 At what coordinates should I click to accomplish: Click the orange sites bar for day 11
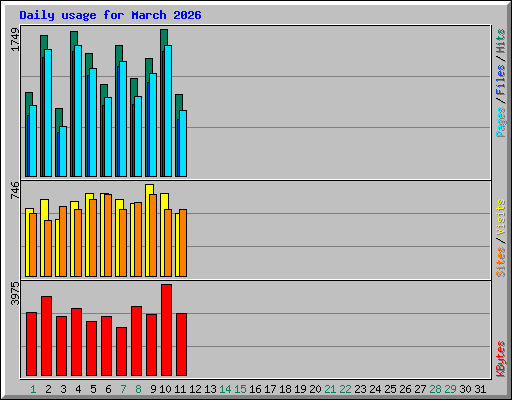tap(183, 243)
